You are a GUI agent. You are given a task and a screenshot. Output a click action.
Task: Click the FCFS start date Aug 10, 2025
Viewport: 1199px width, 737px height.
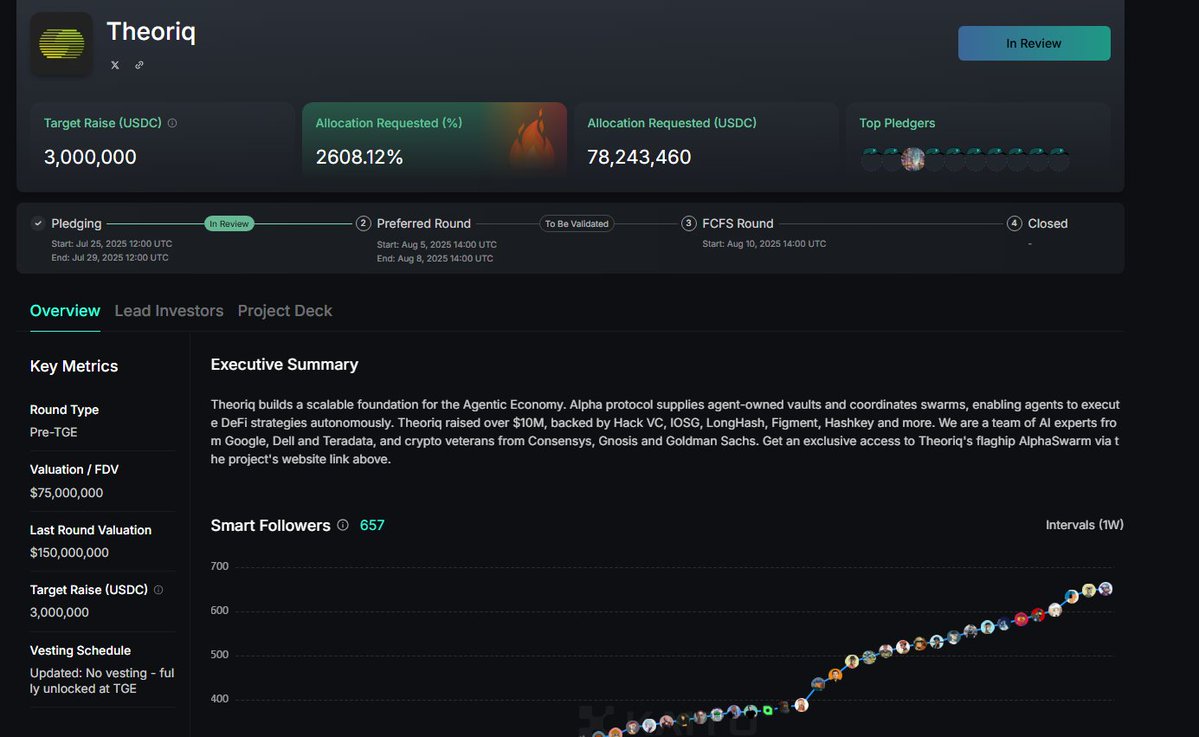point(764,244)
